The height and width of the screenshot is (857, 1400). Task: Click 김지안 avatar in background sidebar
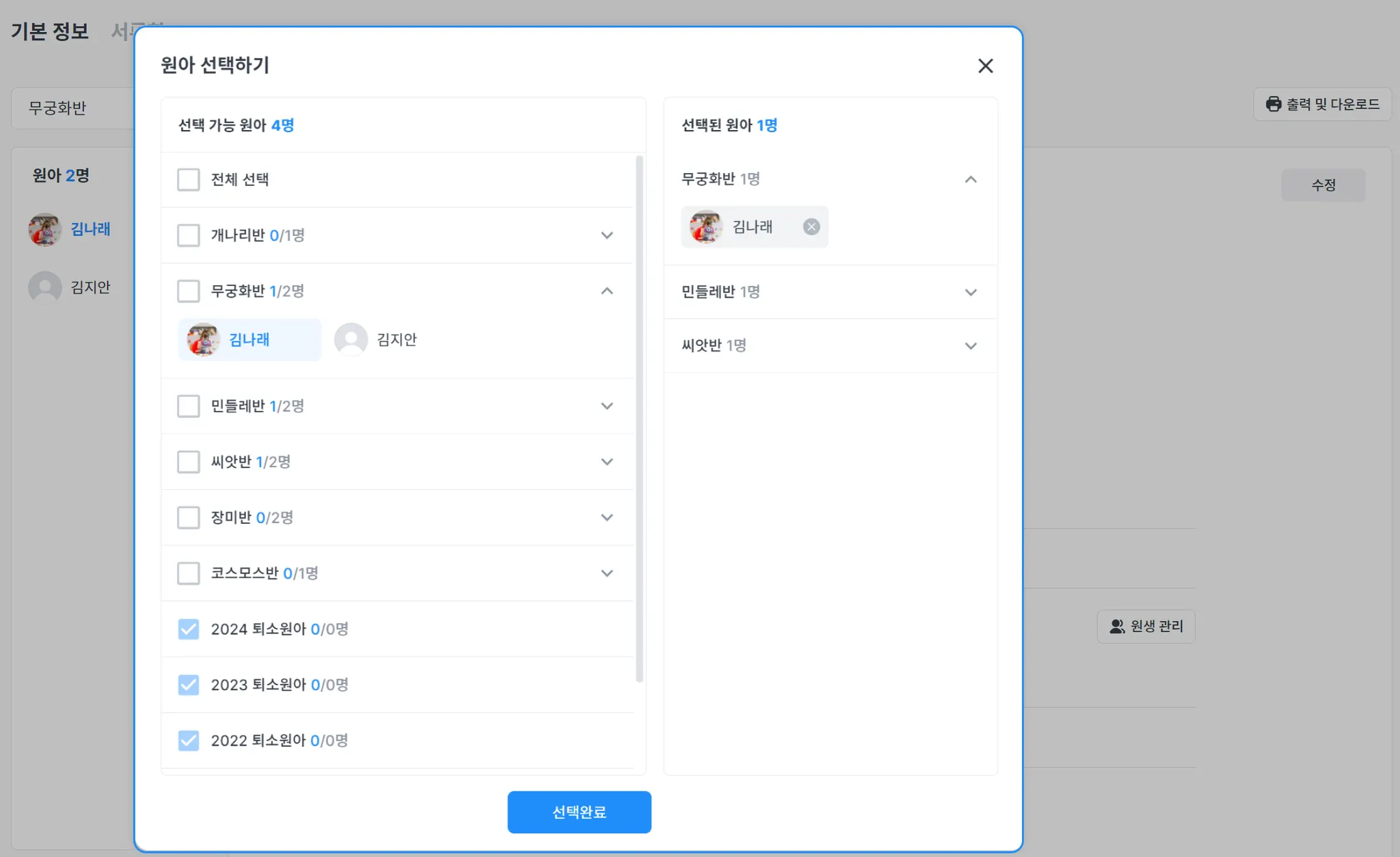pyautogui.click(x=45, y=288)
